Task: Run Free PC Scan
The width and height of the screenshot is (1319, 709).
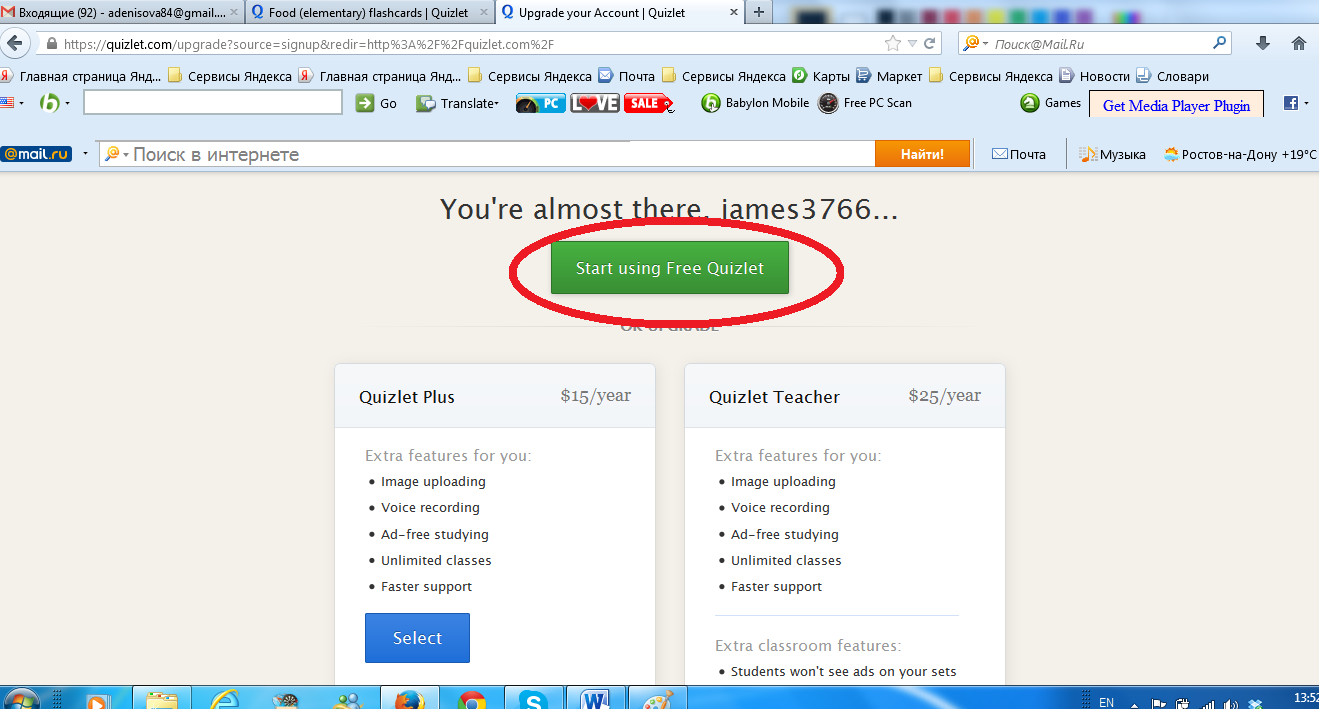Action: tap(865, 103)
